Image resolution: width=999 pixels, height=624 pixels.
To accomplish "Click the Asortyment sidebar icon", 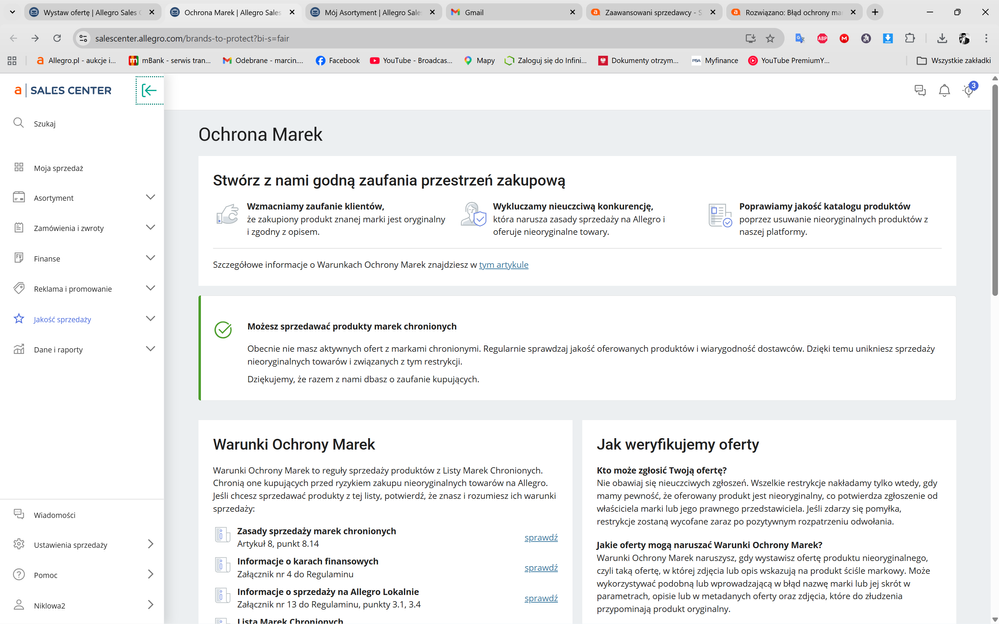I will click(18, 197).
